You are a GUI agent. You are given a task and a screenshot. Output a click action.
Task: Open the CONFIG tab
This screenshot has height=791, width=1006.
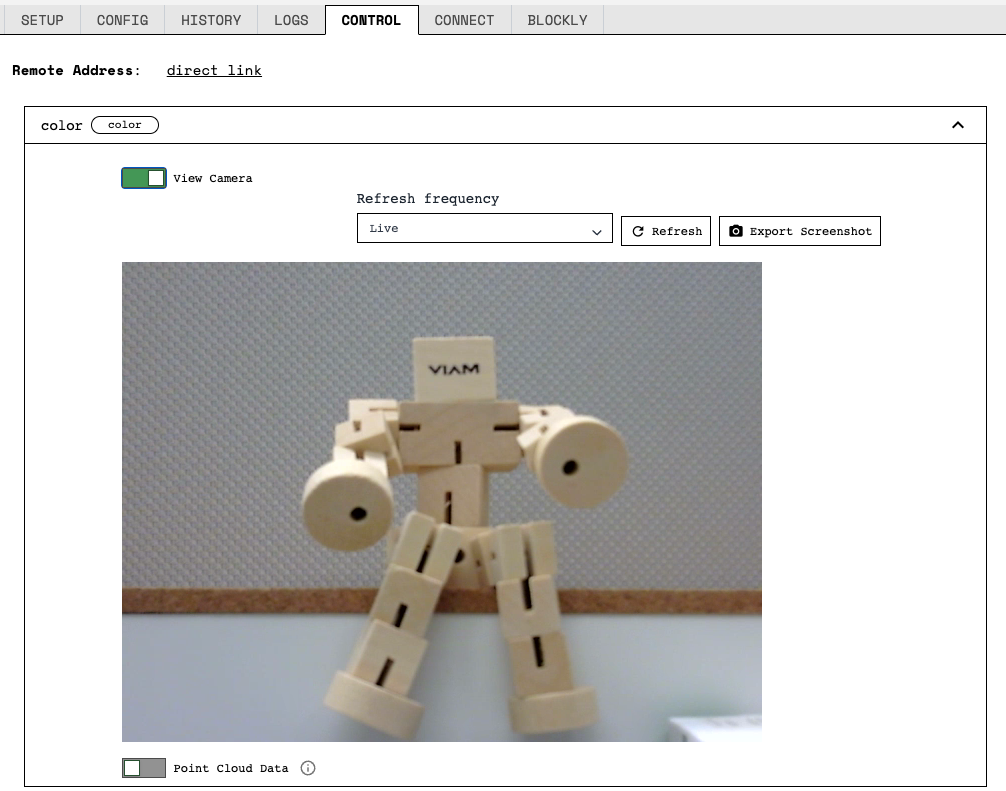(x=122, y=20)
